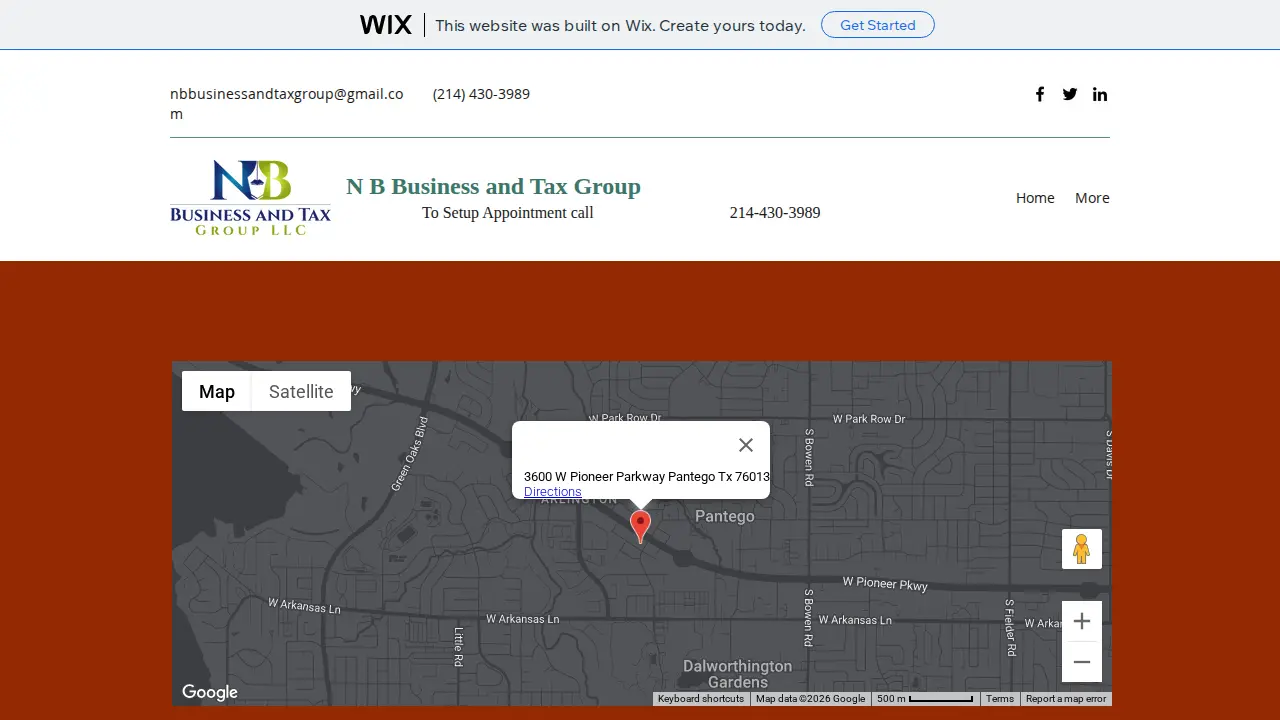Click the Pantego map label

(x=725, y=516)
